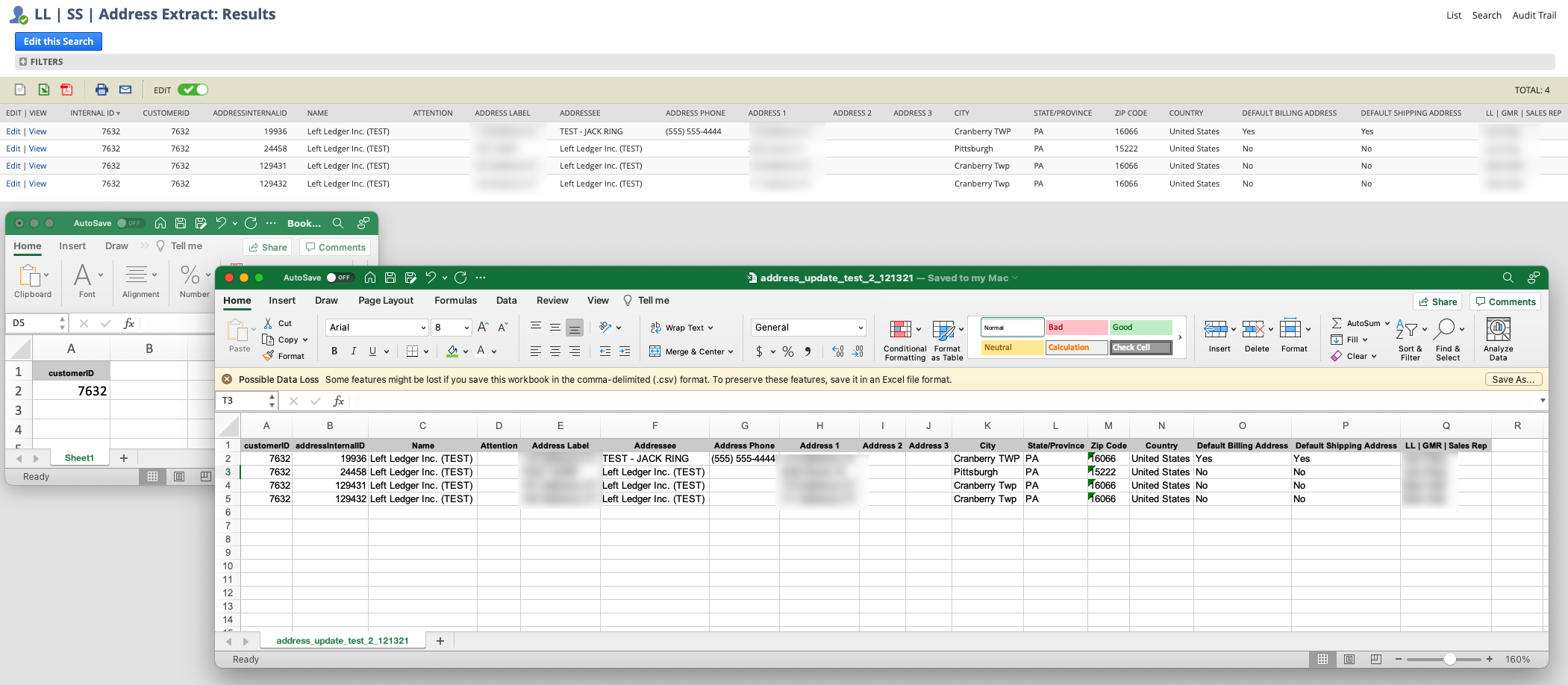Click the comma style icon
This screenshot has width=1568, height=685.
click(808, 351)
